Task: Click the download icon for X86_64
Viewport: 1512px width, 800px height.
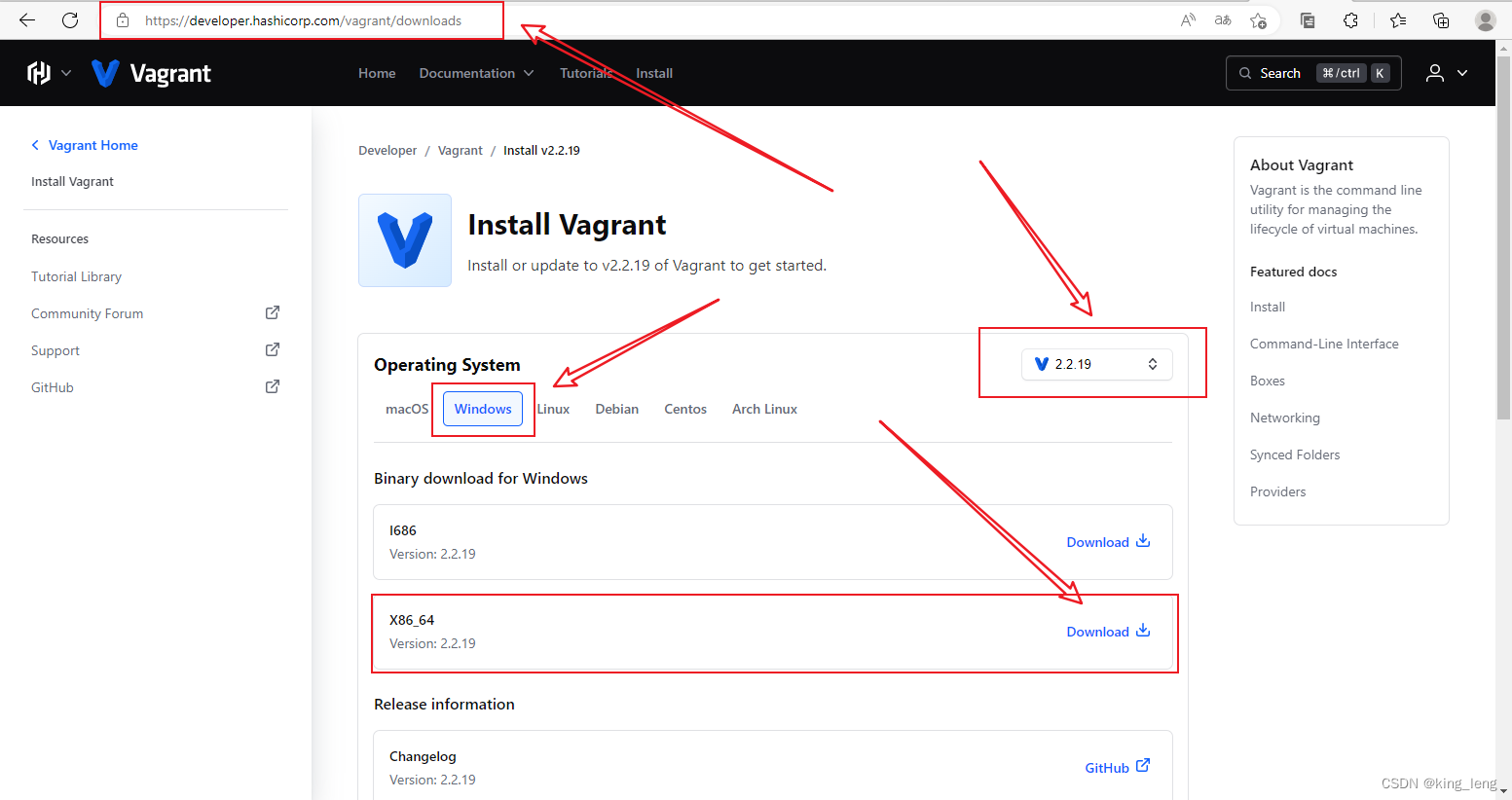Action: tap(1143, 631)
